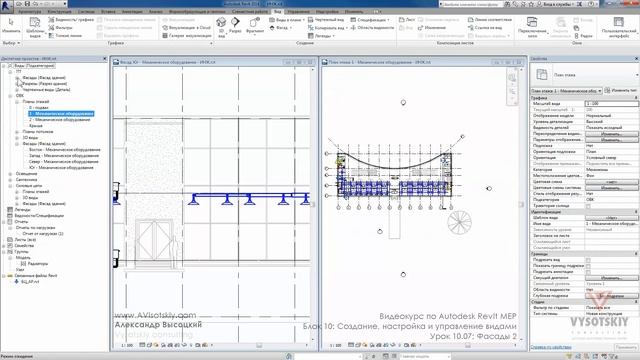Click the Применить apply button

point(626,347)
